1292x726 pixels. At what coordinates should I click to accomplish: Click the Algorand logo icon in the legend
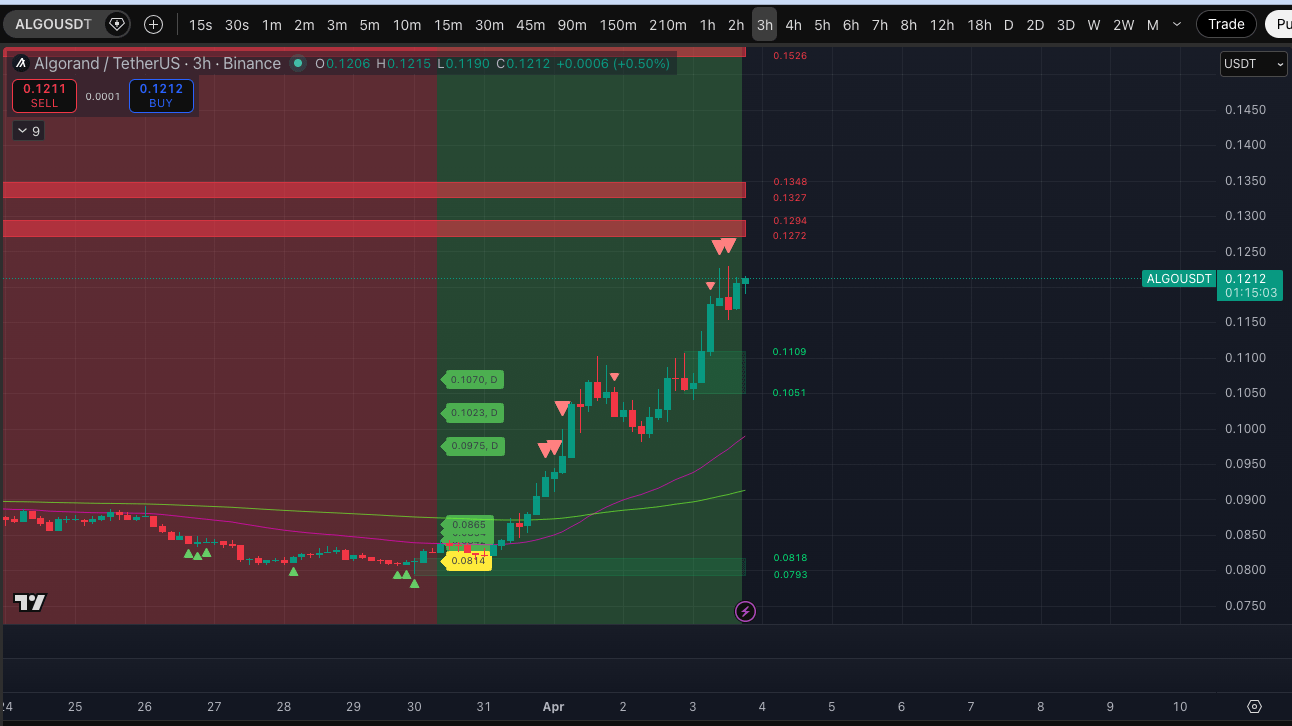[20, 64]
